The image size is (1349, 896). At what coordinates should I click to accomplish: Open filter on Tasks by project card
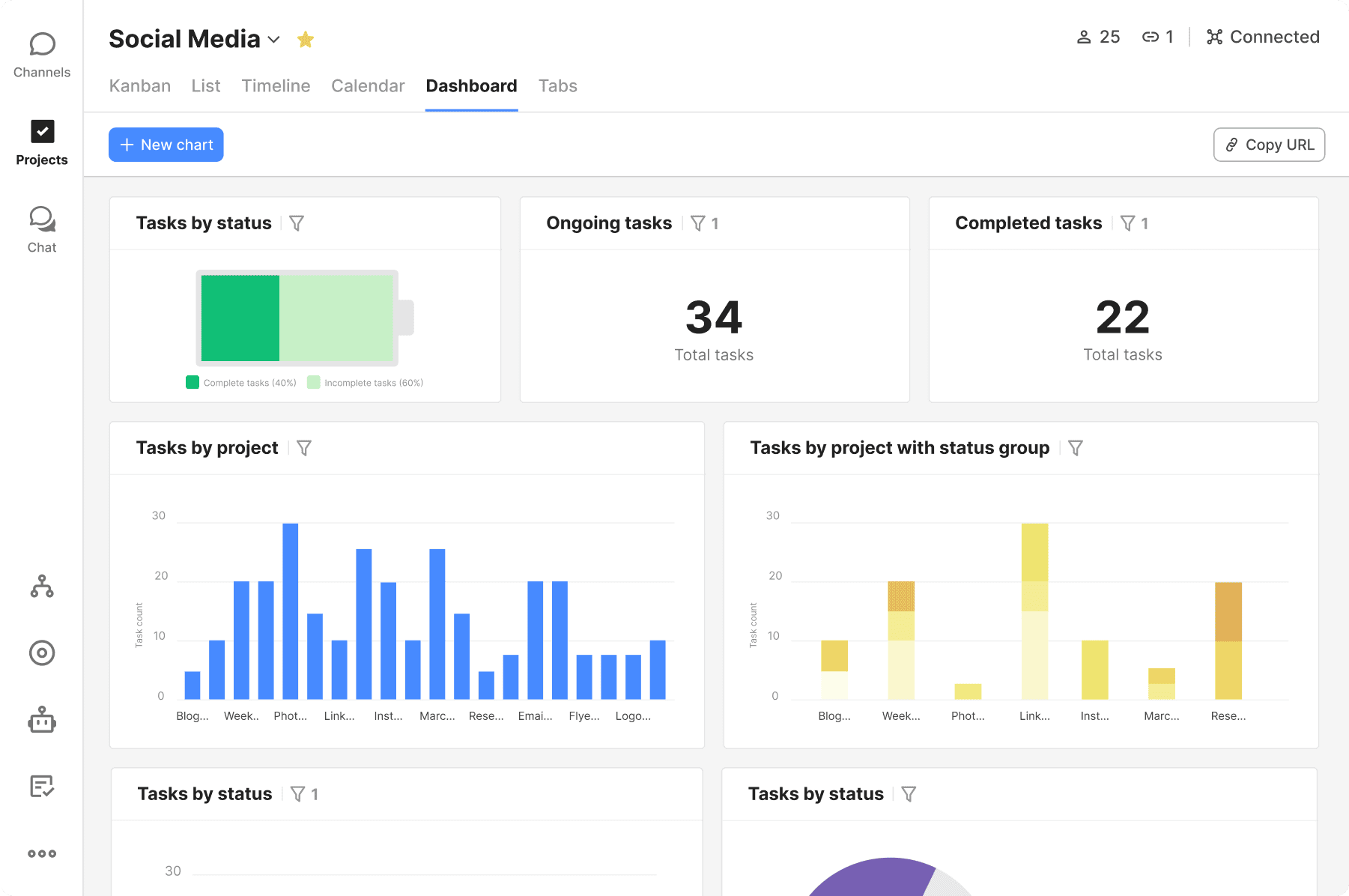pos(304,448)
